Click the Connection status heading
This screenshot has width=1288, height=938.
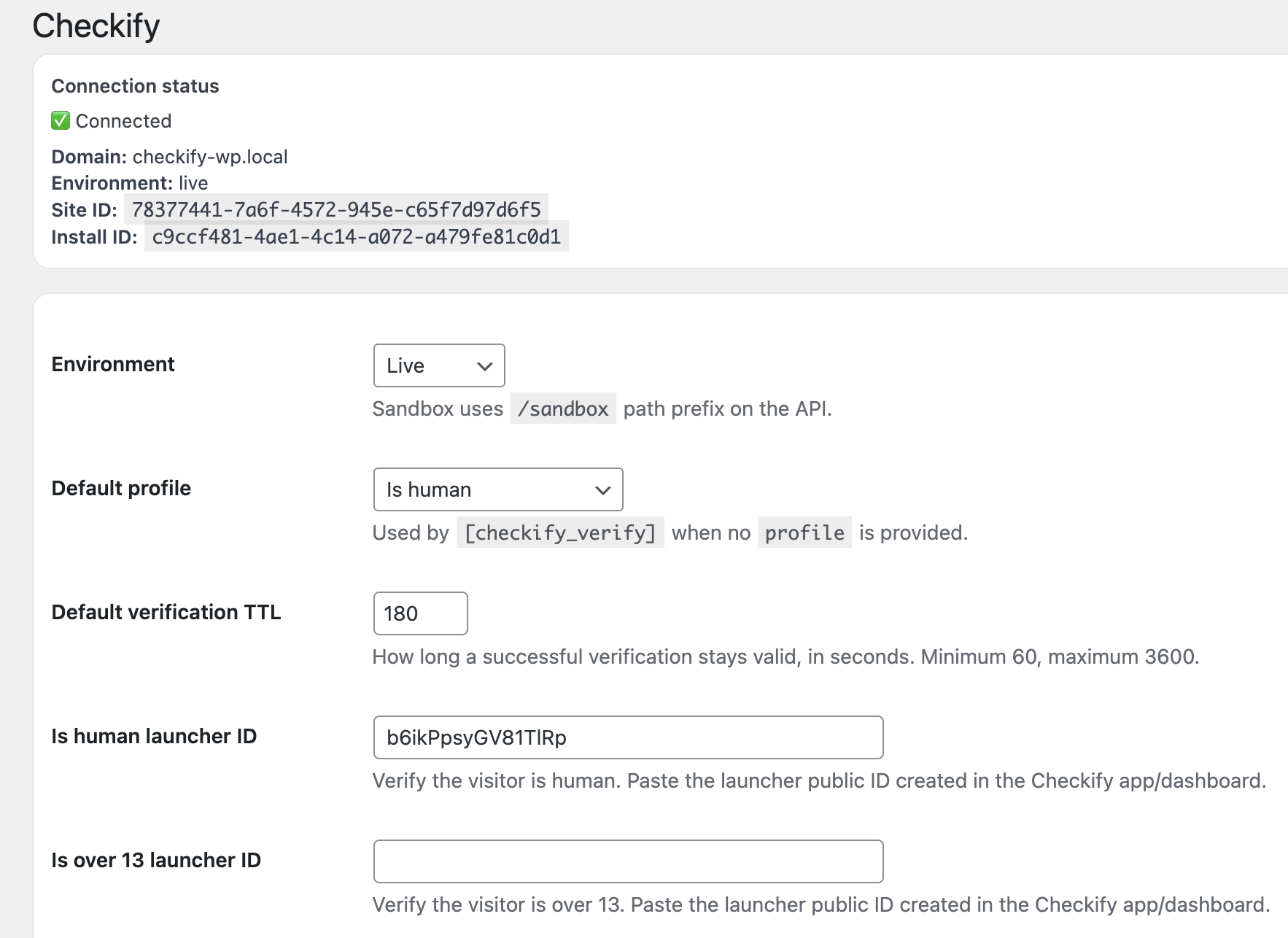pyautogui.click(x=135, y=86)
